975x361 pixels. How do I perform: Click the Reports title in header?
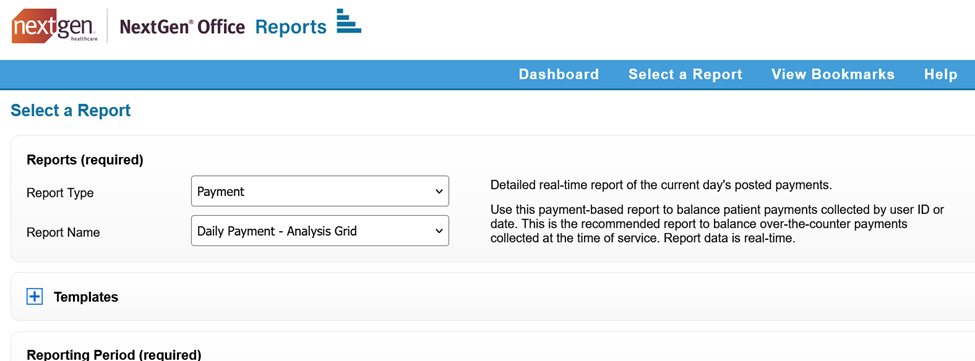[x=290, y=27]
